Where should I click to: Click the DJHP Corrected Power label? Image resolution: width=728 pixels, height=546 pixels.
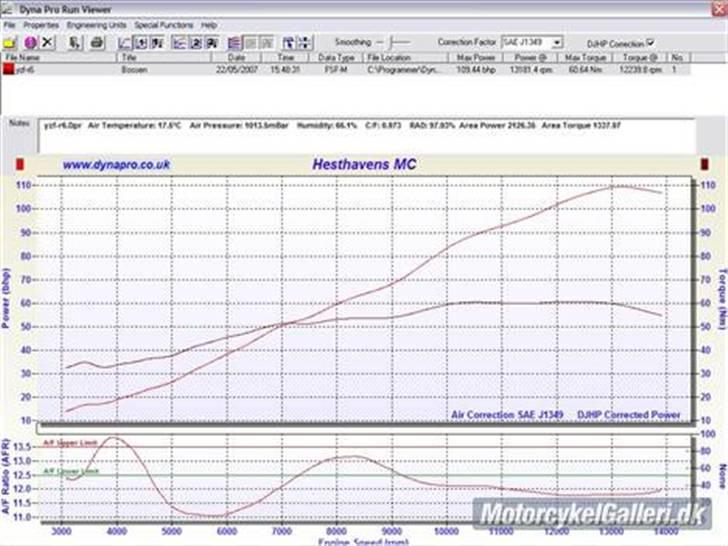pyautogui.click(x=629, y=415)
